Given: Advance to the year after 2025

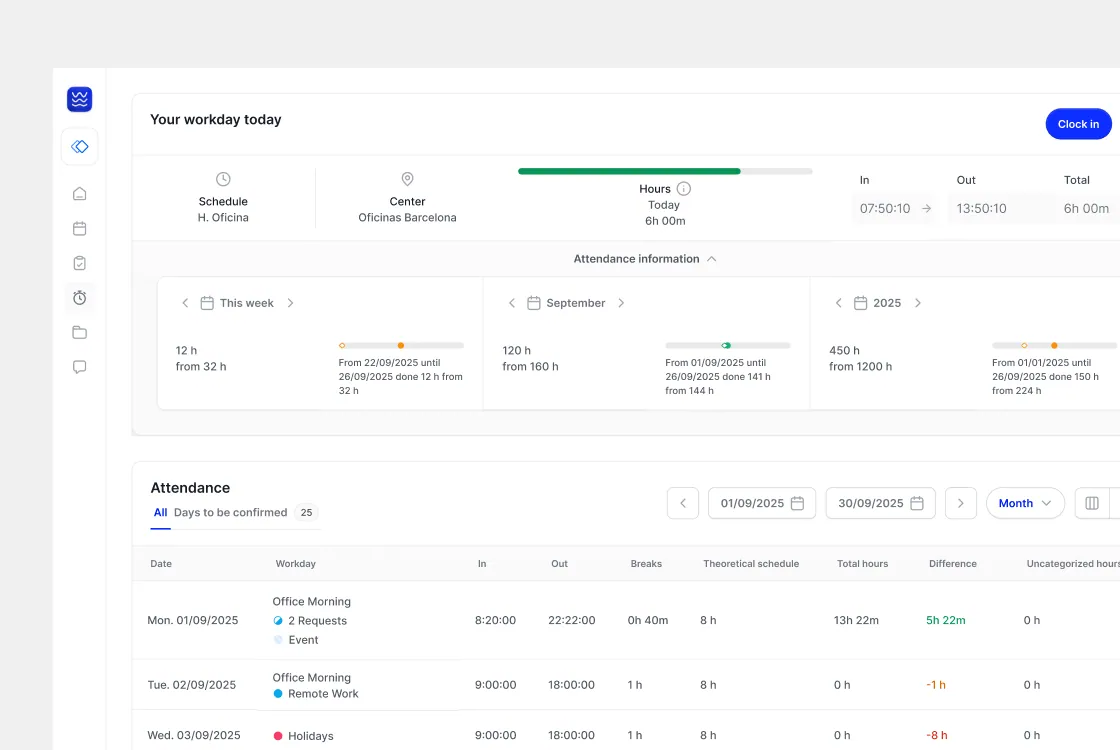Looking at the screenshot, I should coord(918,303).
